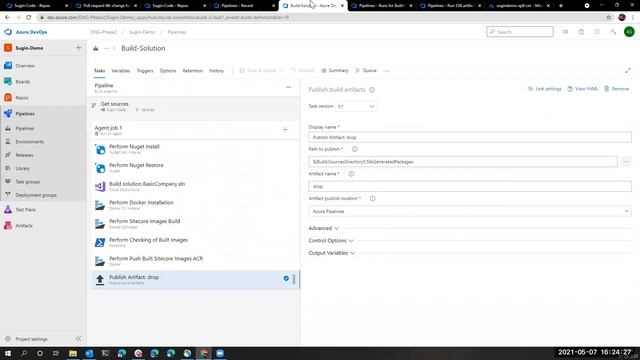Open File Explorer from the taskbar
Image resolution: width=640 pixels, height=360 pixels.
[73, 353]
